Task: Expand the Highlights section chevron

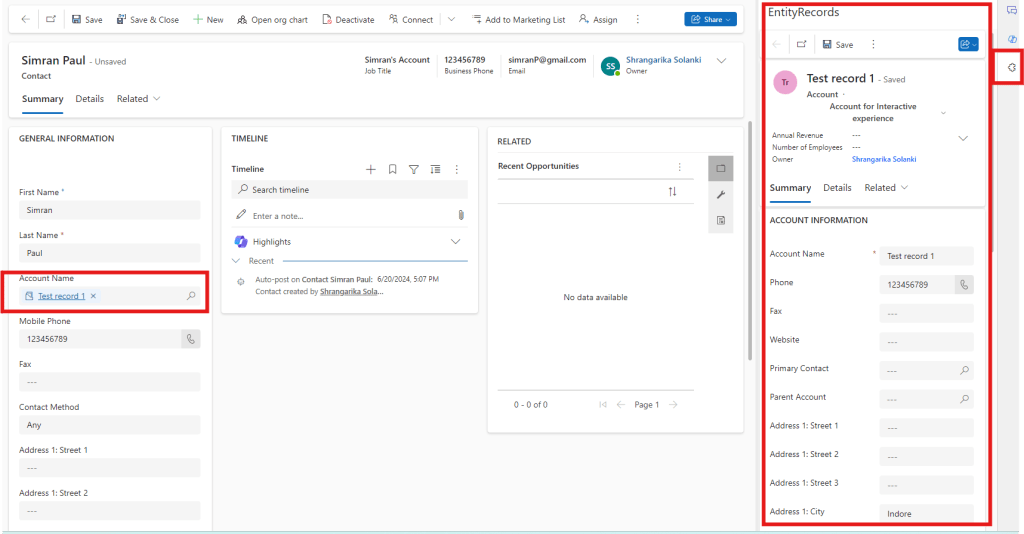Action: pyautogui.click(x=456, y=241)
